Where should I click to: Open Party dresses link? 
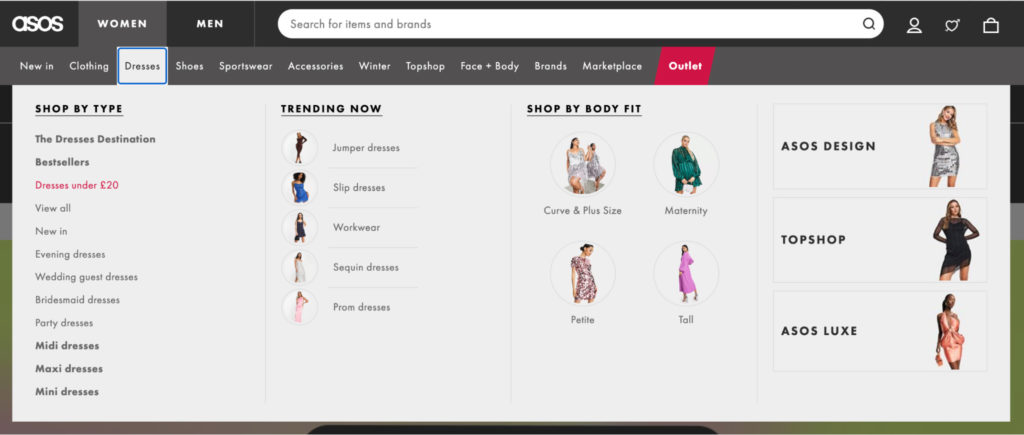(64, 323)
